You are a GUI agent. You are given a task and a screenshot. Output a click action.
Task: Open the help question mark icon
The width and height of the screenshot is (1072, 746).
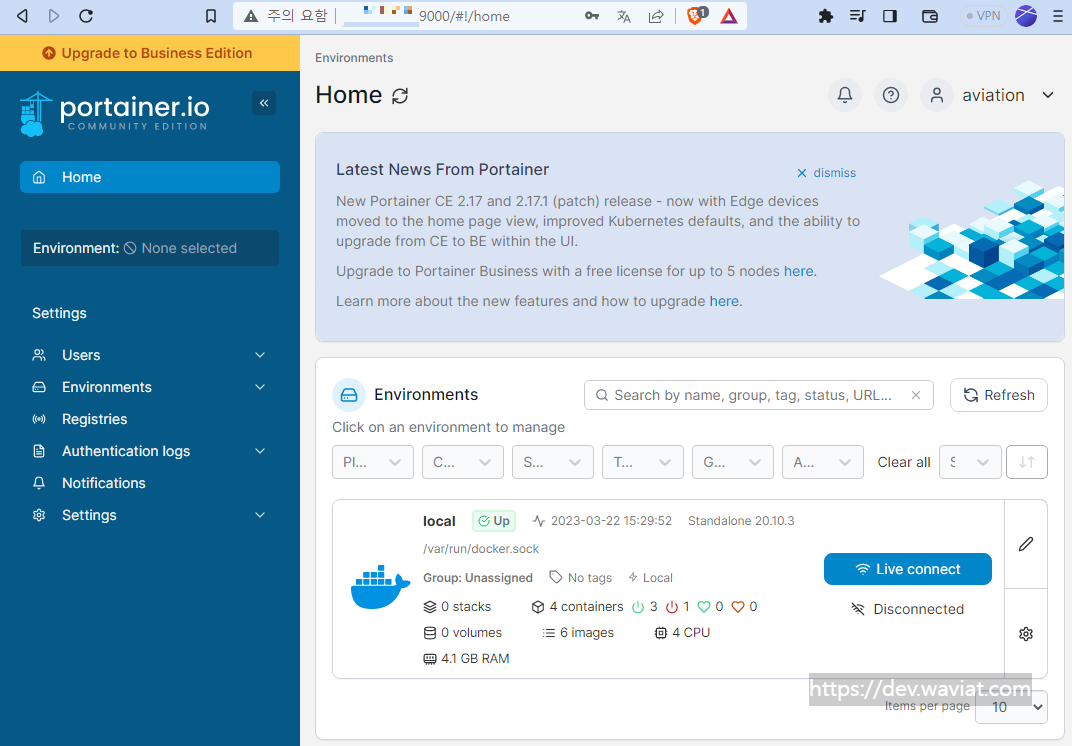click(x=891, y=95)
